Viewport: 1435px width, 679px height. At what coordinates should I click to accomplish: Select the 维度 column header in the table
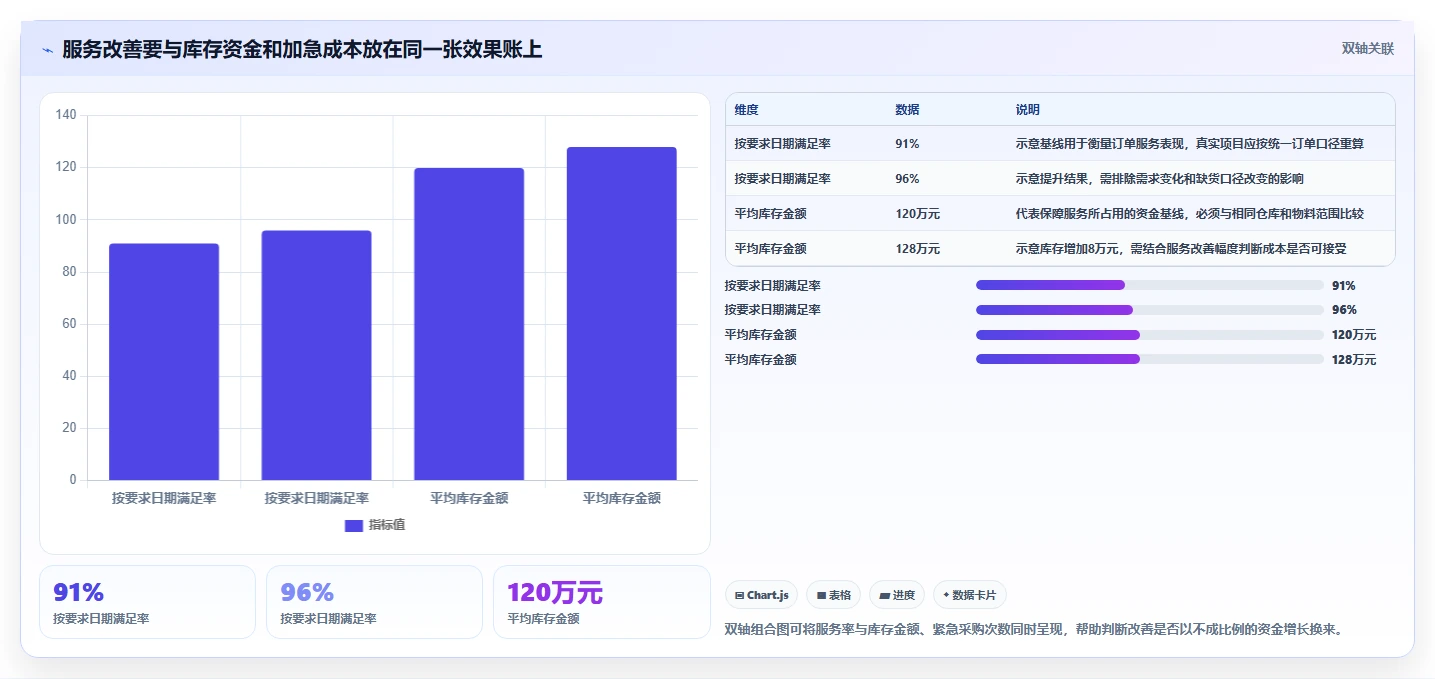746,110
